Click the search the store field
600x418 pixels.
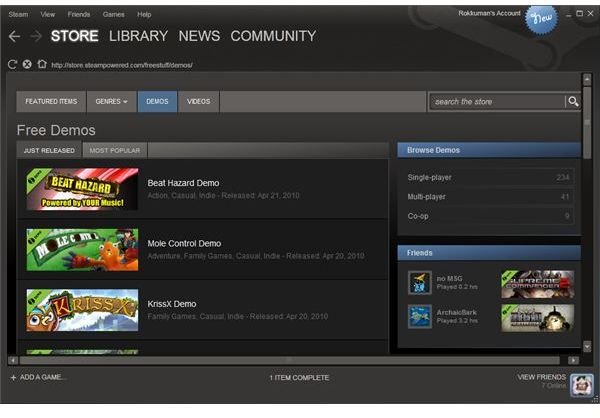click(x=497, y=102)
